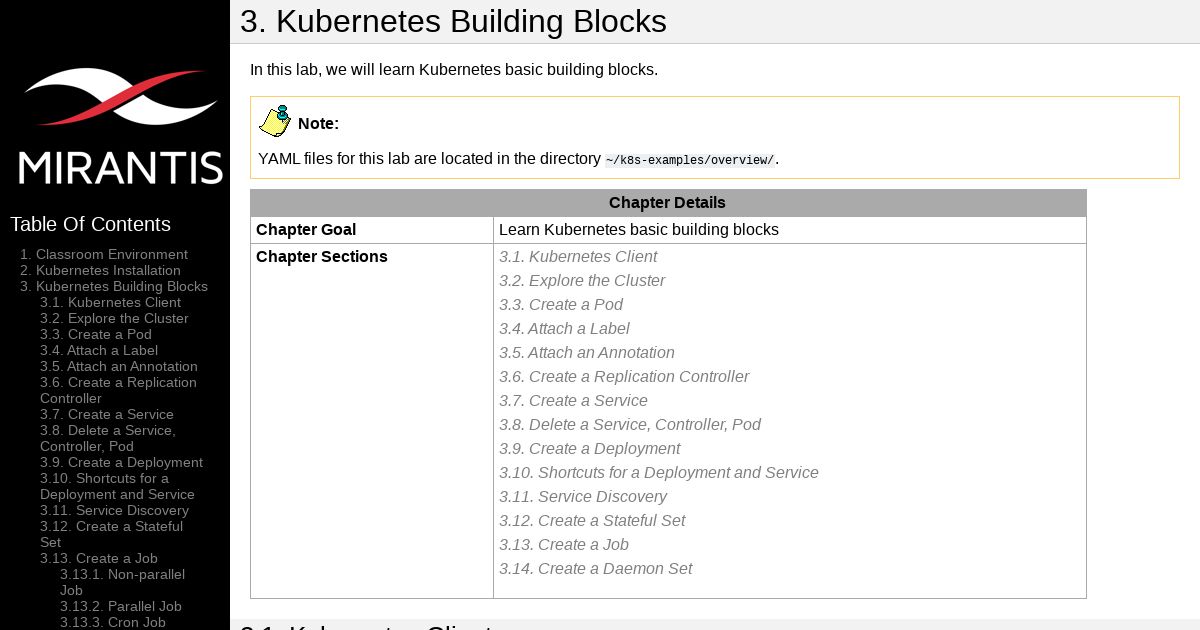Go to 3.9. Create a Deployment in table

click(590, 449)
